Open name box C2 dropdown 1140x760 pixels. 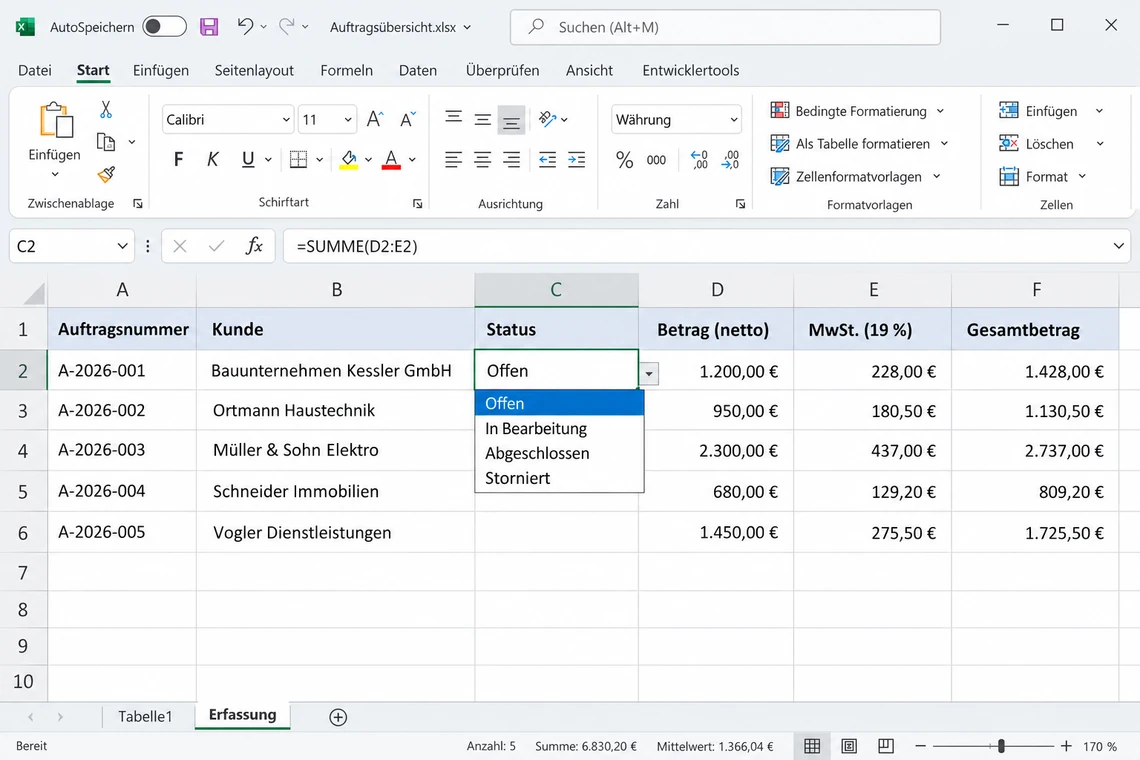(x=122, y=247)
